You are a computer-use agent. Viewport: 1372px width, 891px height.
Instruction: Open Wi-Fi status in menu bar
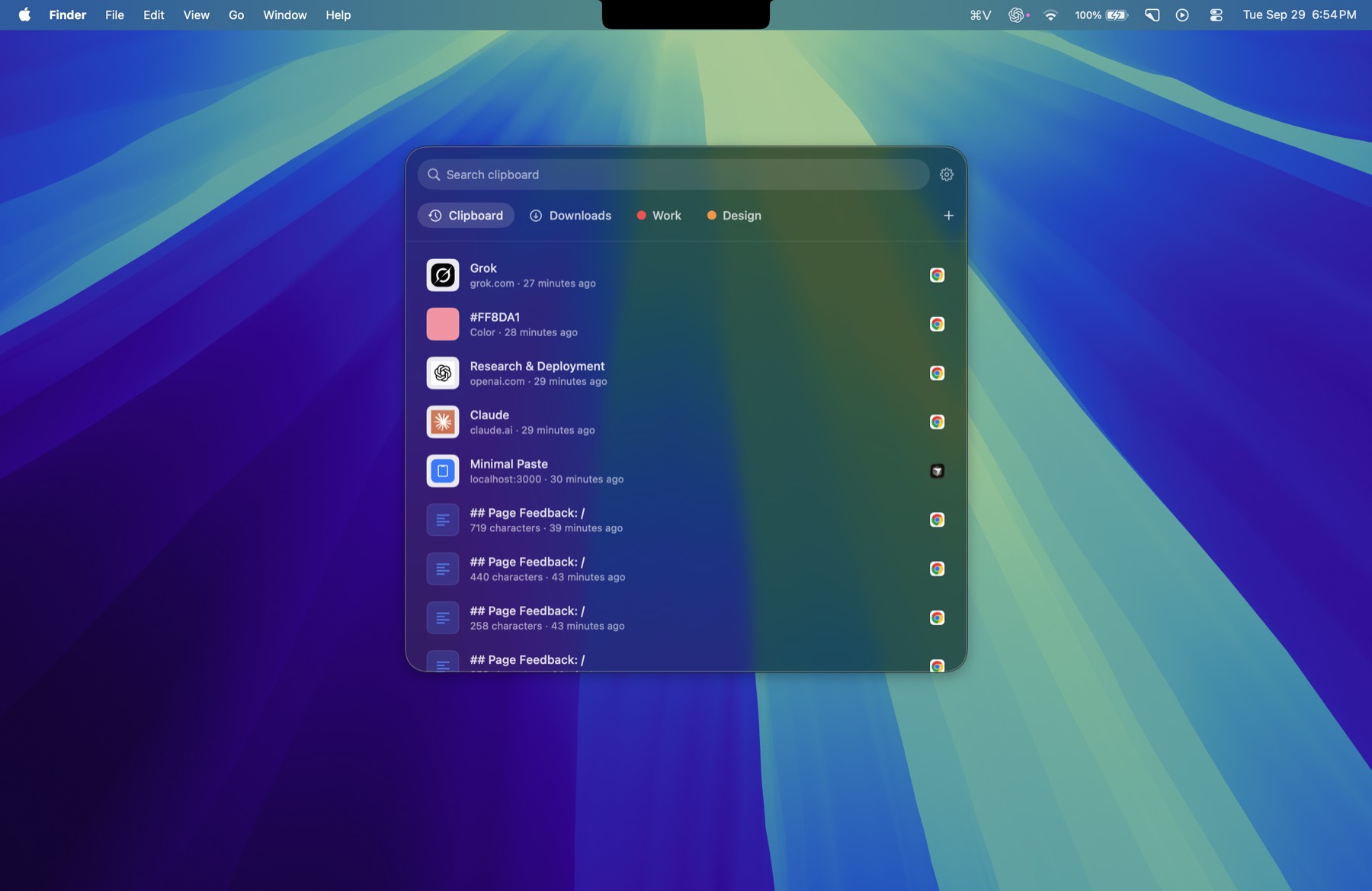[1051, 14]
